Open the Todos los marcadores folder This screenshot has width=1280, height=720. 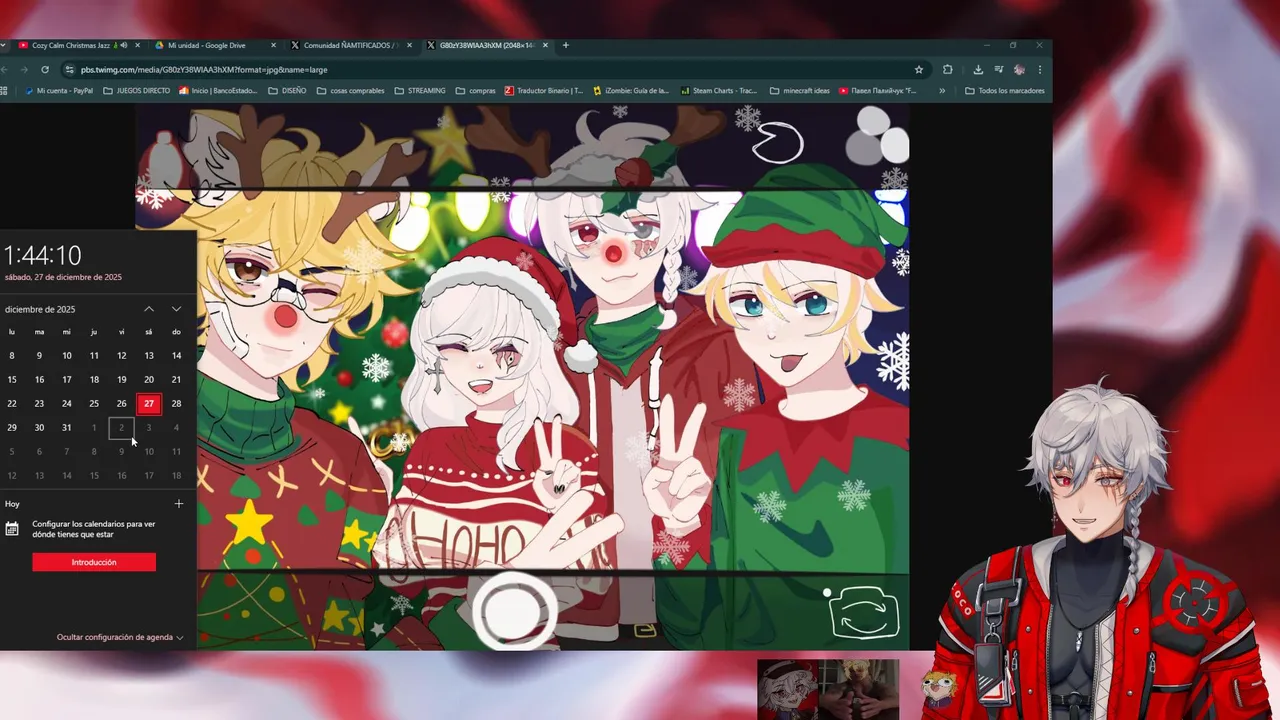(x=1005, y=91)
